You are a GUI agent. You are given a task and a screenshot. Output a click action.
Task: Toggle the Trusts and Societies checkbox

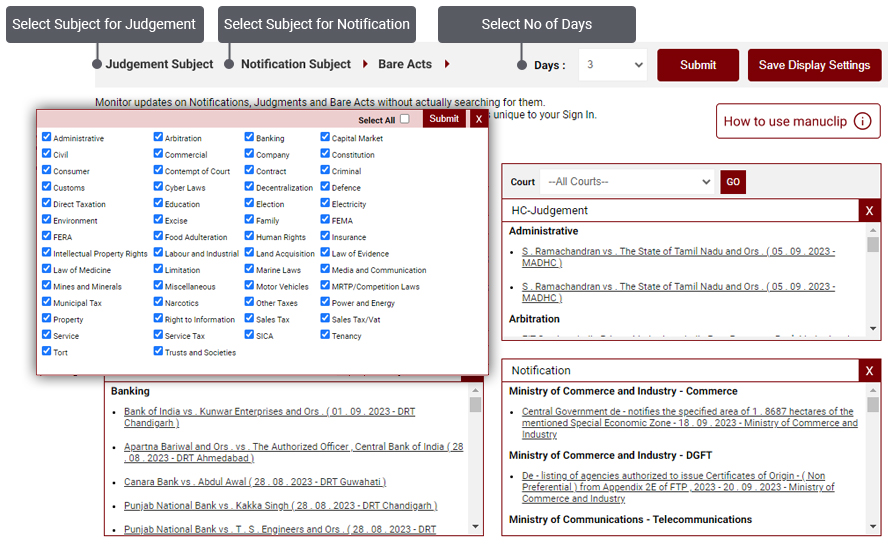point(159,352)
